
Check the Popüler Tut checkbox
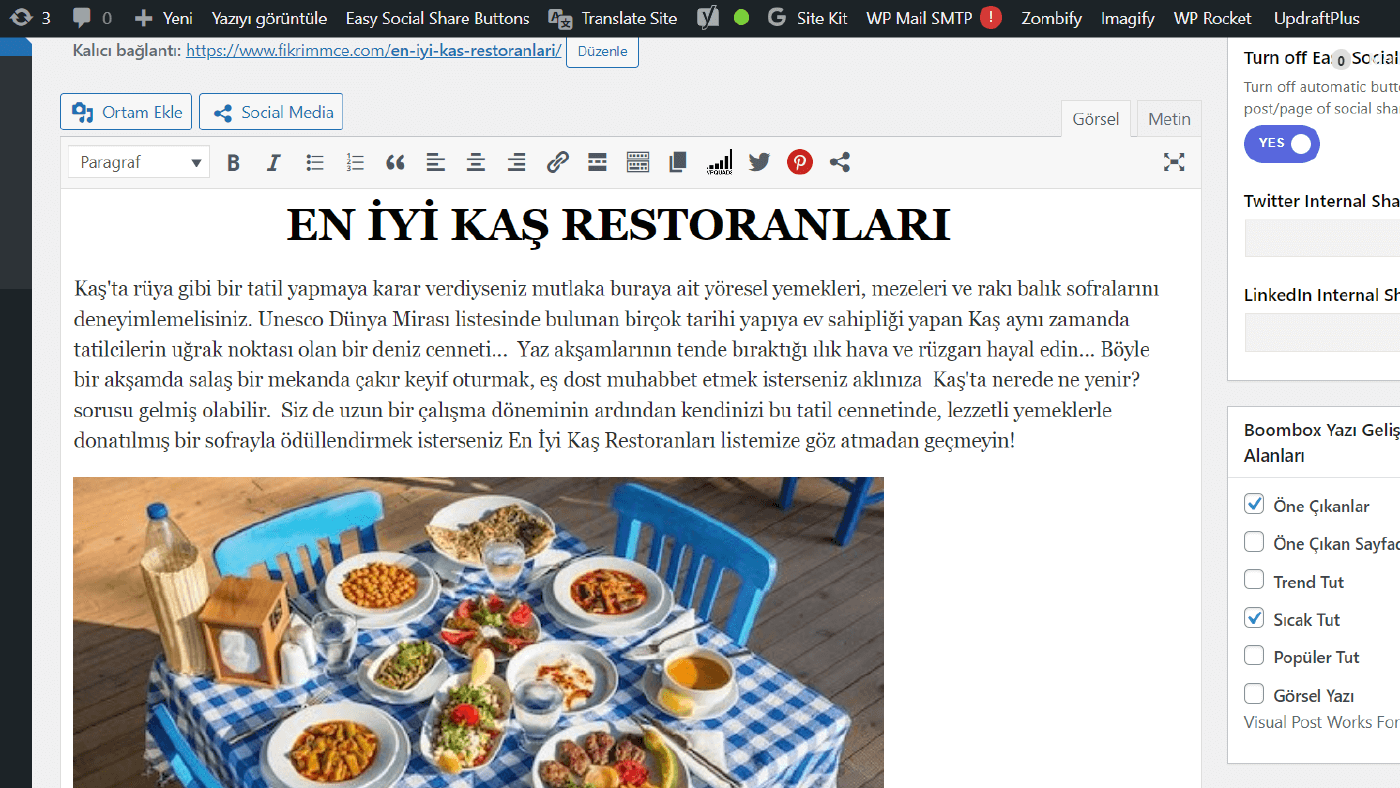click(1254, 656)
